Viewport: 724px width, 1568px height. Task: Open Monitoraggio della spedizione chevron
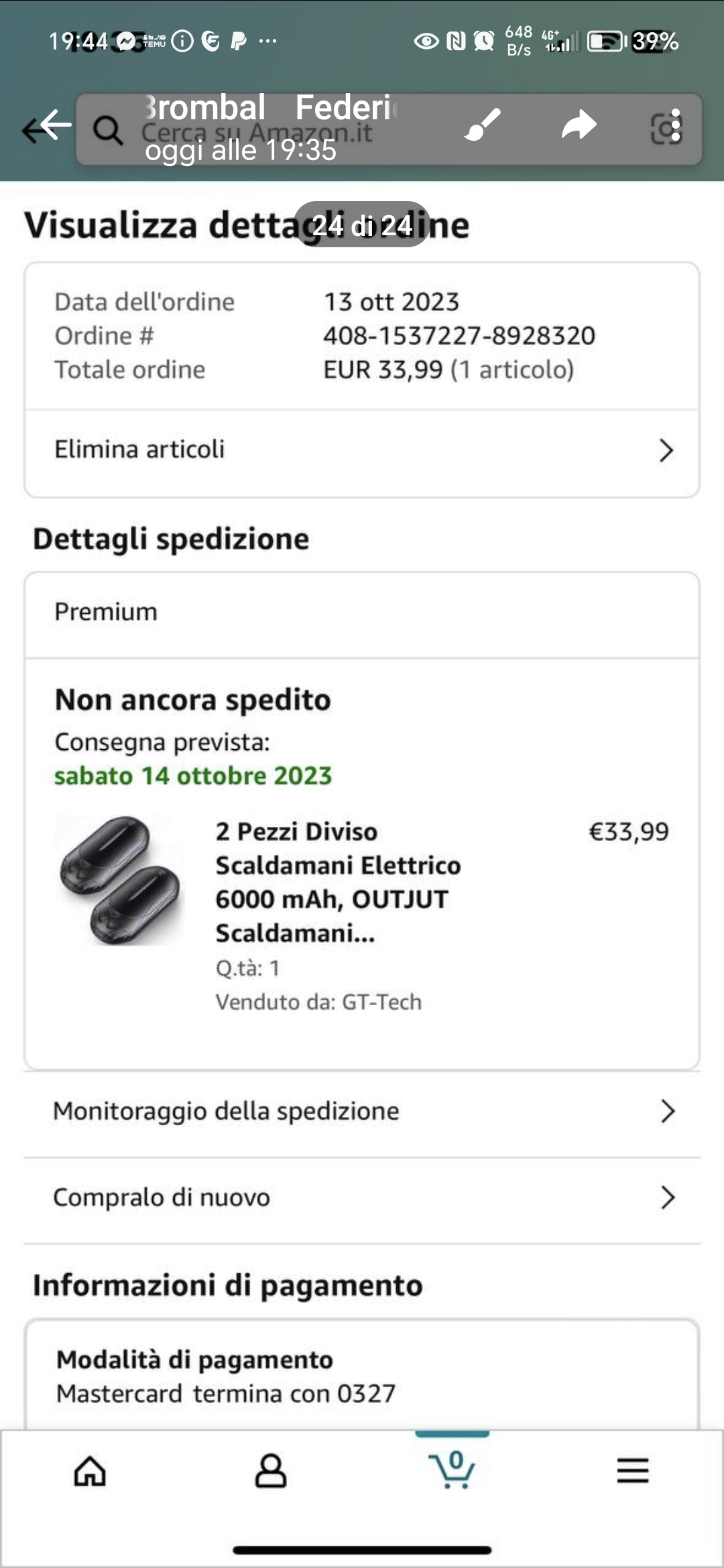[x=668, y=1111]
